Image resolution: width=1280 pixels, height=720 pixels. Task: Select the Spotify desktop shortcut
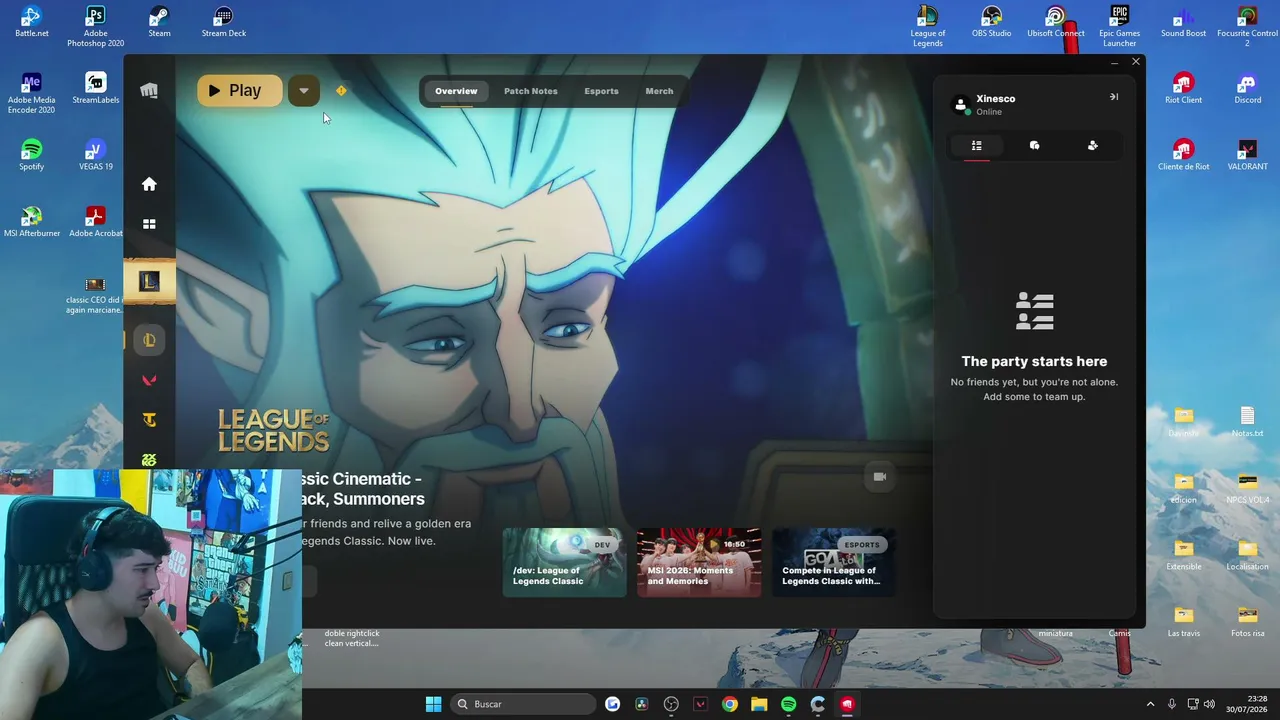pyautogui.click(x=31, y=155)
